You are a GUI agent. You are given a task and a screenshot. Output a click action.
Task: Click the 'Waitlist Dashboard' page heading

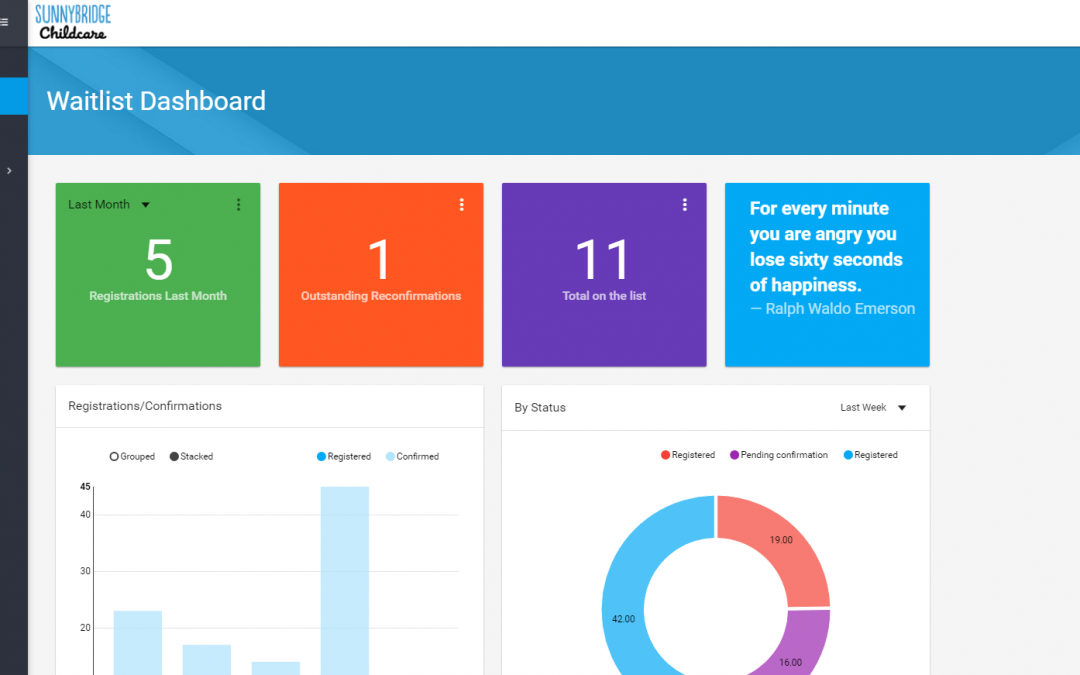tap(156, 101)
